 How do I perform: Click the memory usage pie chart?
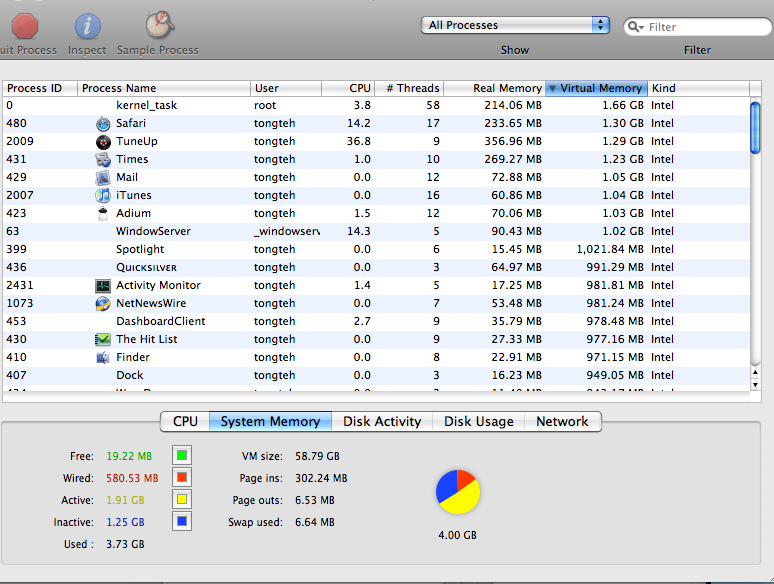coord(458,492)
